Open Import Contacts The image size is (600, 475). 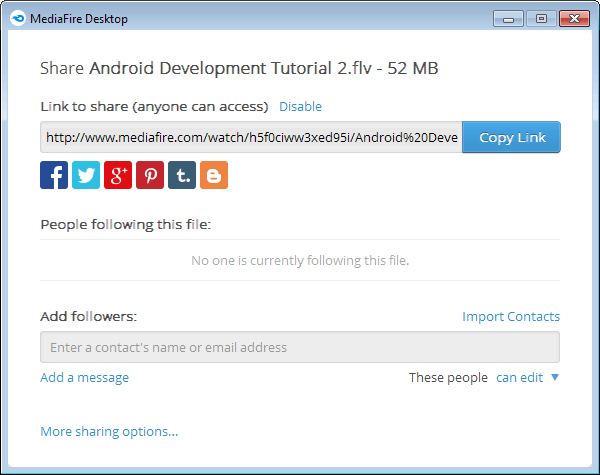(511, 317)
